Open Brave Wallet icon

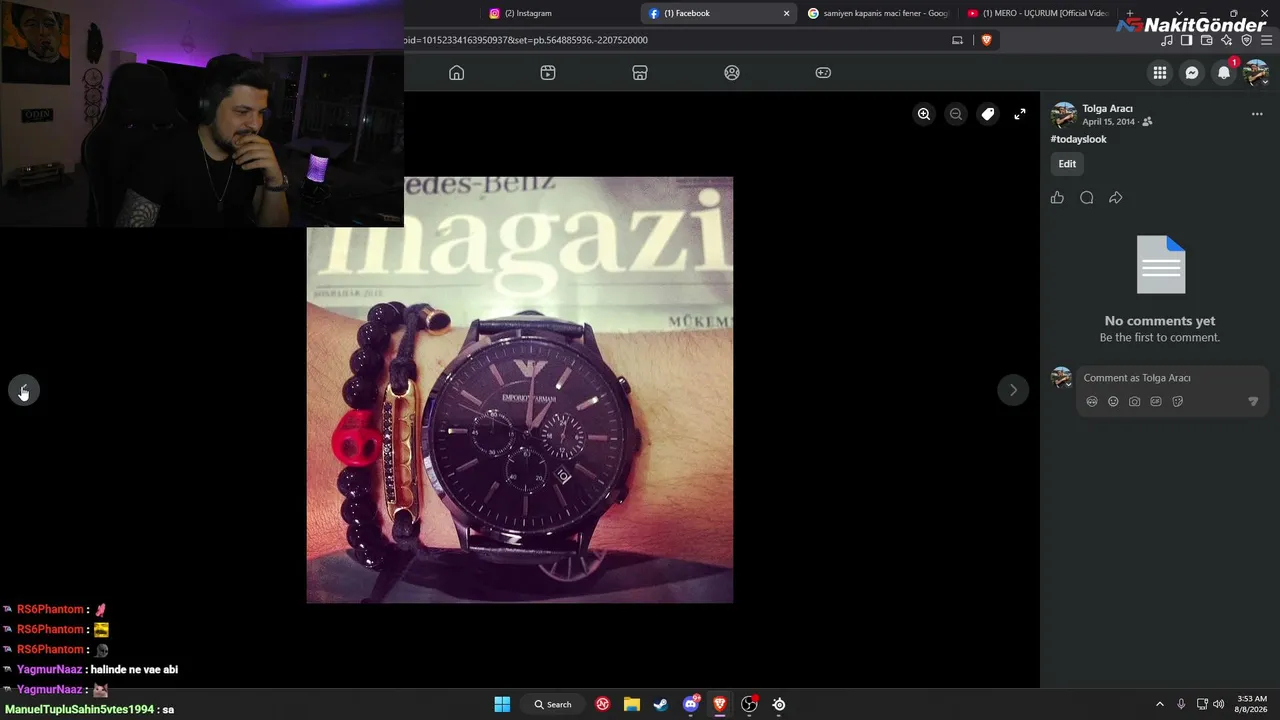click(1206, 40)
